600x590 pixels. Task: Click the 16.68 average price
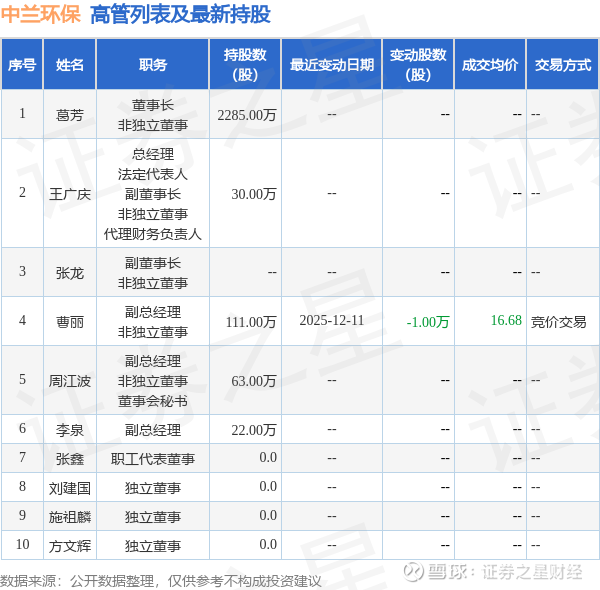506,320
